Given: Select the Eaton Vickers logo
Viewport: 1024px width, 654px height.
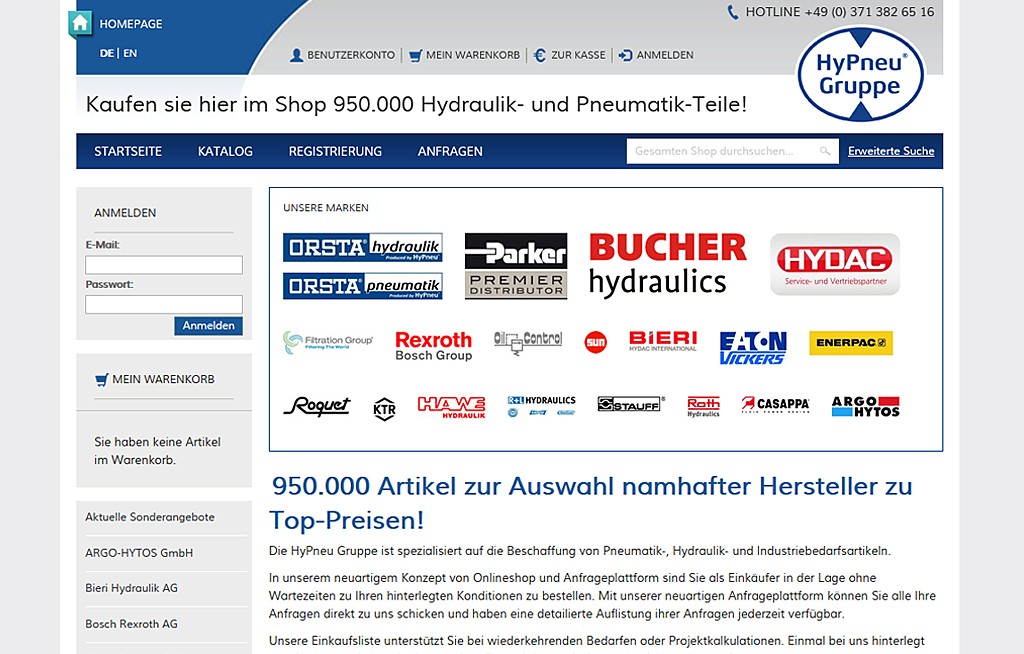Looking at the screenshot, I should point(753,346).
